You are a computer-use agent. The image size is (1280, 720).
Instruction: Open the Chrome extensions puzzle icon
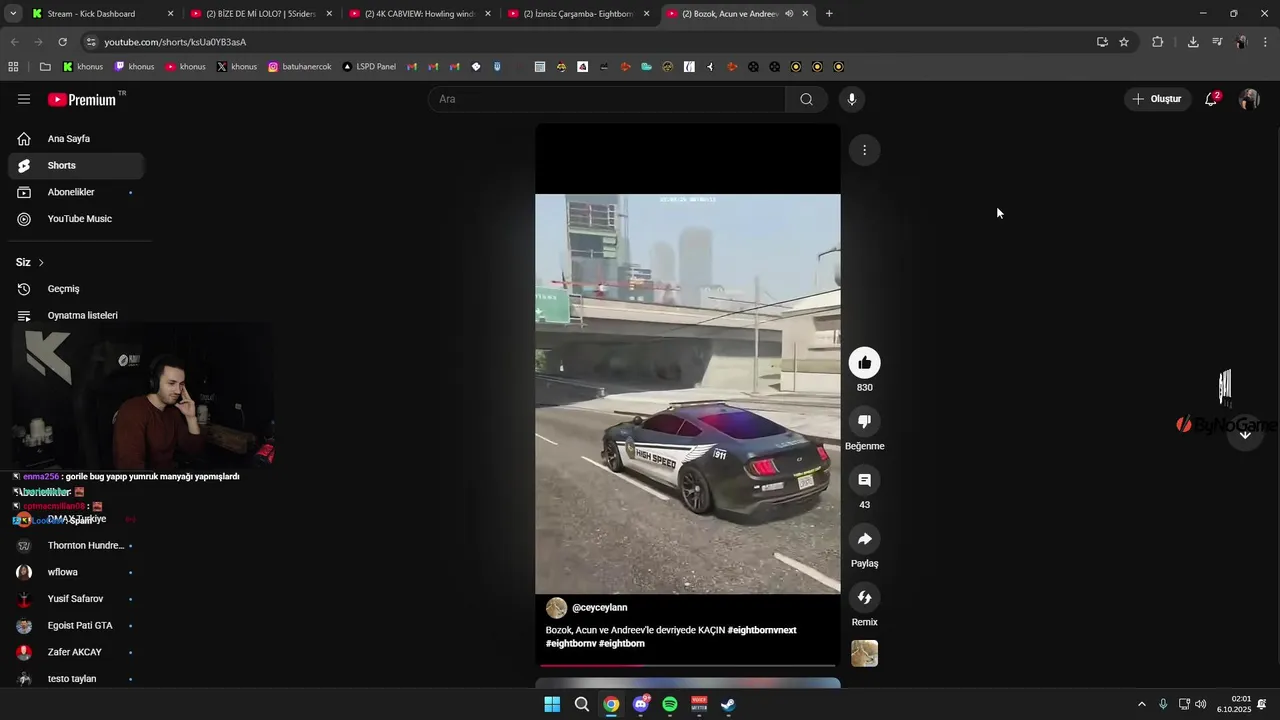click(x=1158, y=42)
